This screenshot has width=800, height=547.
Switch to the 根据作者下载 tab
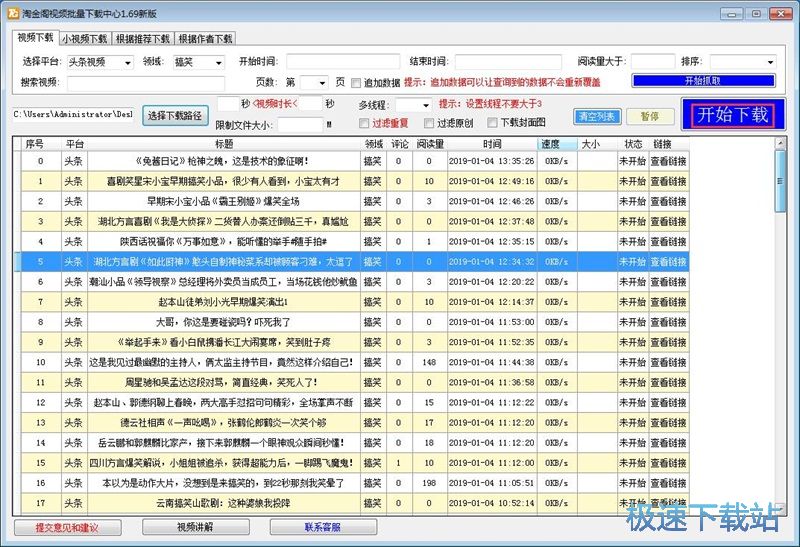[x=205, y=39]
